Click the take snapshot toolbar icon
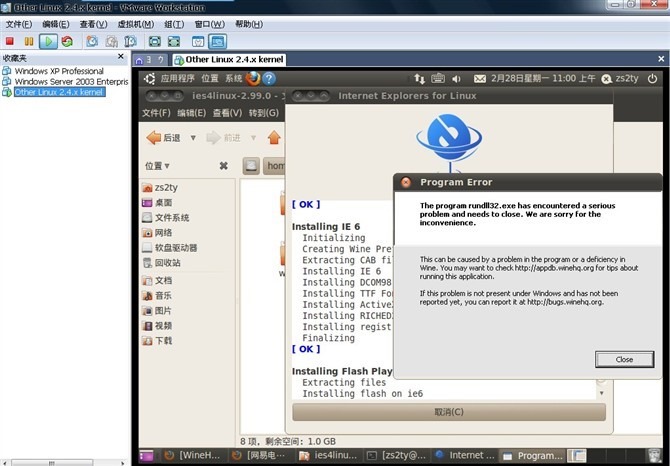Screen dimensions: 670x466 [92, 41]
